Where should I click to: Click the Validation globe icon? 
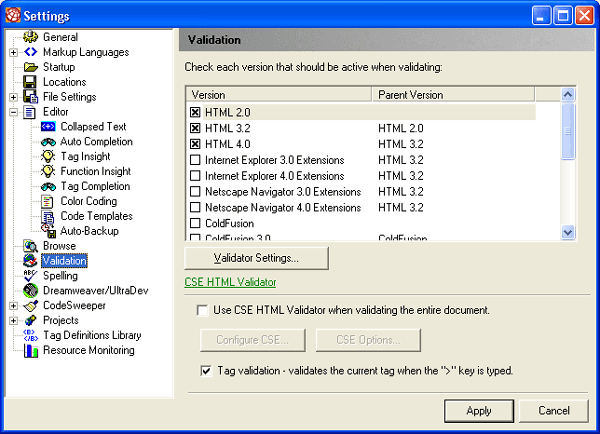(x=30, y=261)
